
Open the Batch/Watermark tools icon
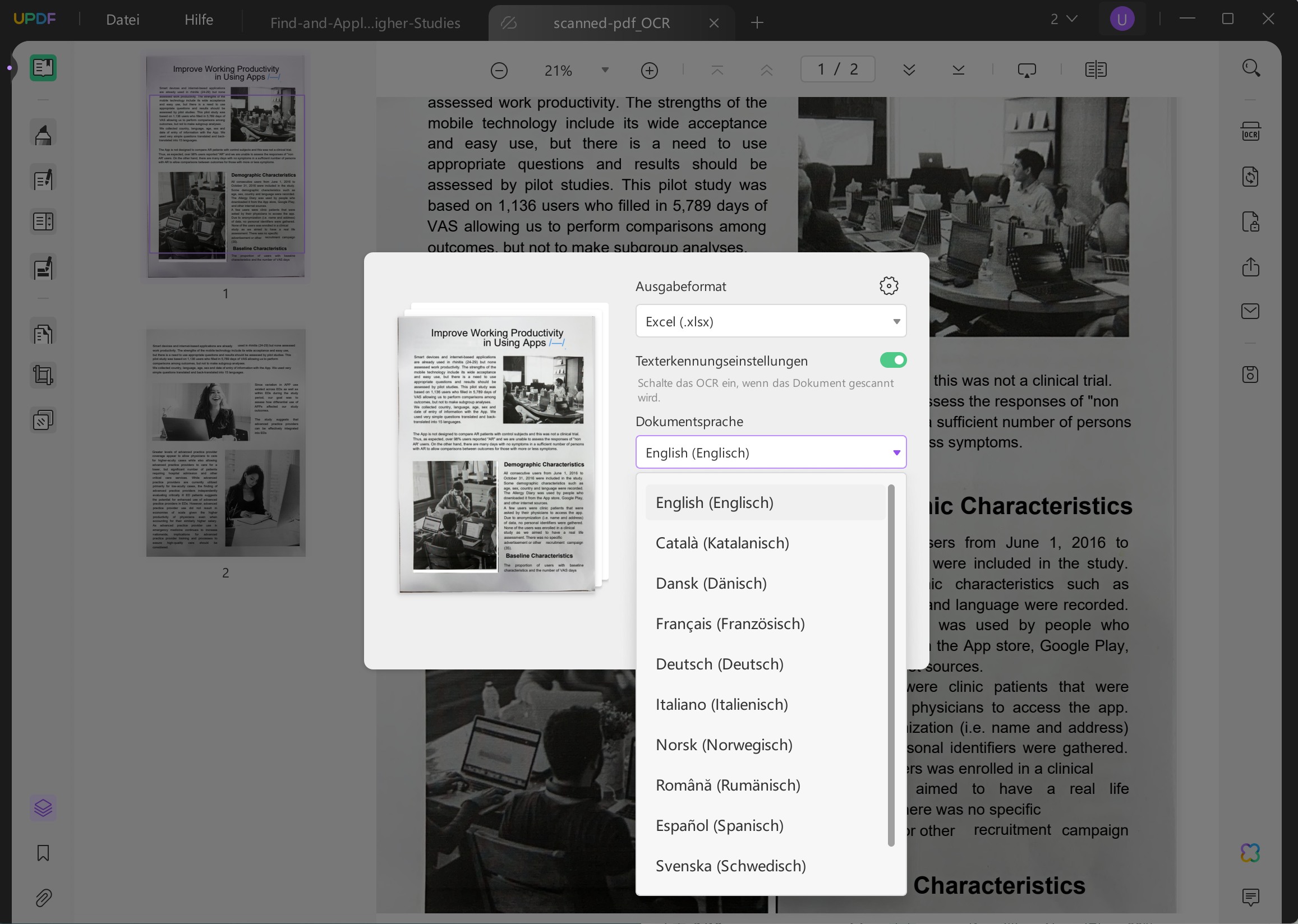tap(43, 421)
